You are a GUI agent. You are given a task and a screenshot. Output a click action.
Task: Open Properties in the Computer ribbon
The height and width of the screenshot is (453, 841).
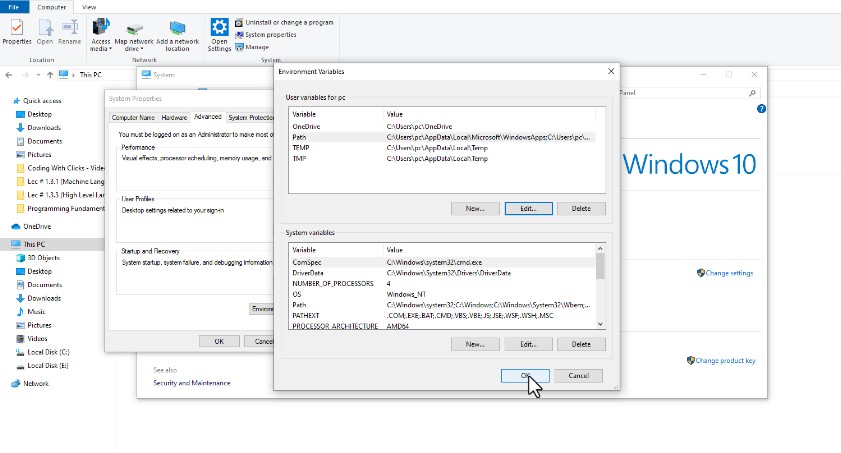17,32
